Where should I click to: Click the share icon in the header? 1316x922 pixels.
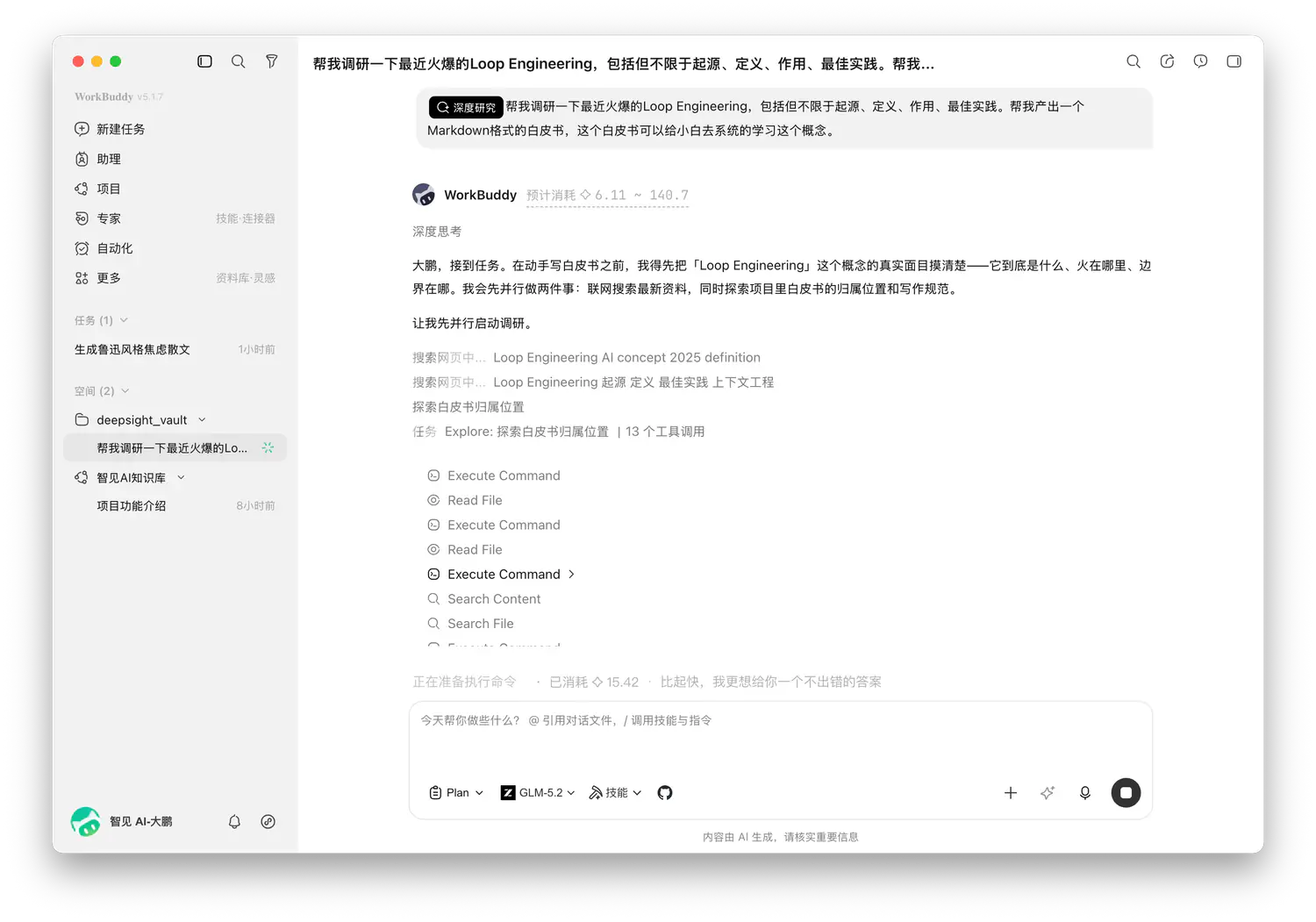coord(1167,61)
